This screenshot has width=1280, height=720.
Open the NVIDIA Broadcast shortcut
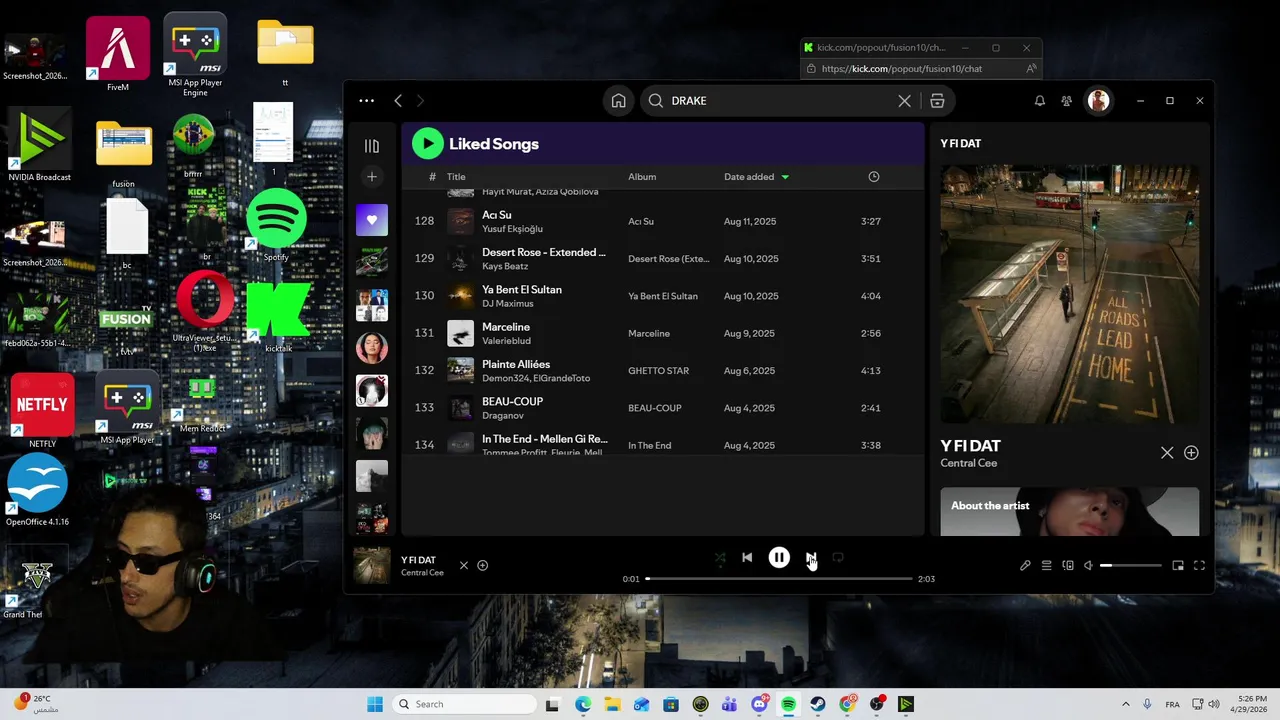[39, 146]
